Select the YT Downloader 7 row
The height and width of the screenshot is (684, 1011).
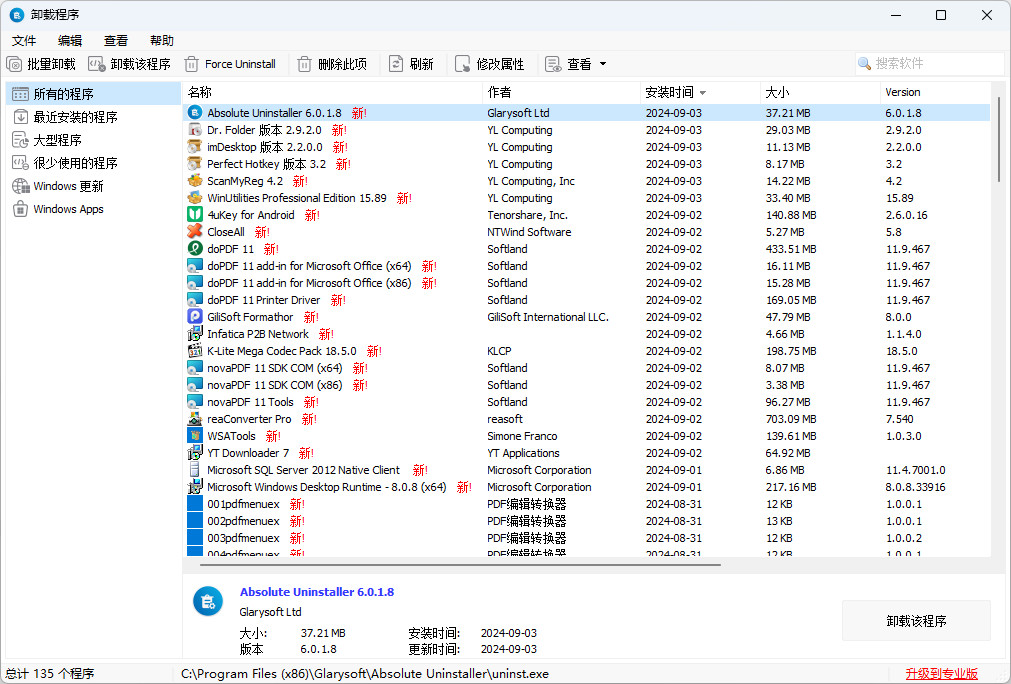[587, 453]
